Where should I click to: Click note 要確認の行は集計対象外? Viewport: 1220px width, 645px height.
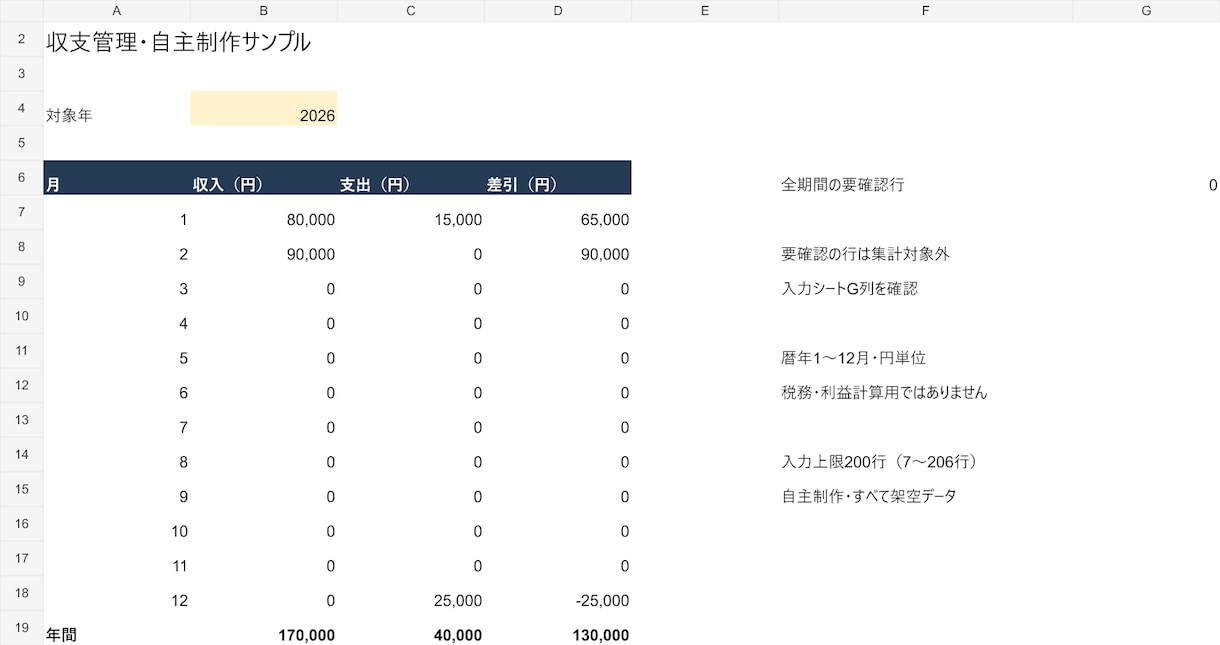[865, 254]
